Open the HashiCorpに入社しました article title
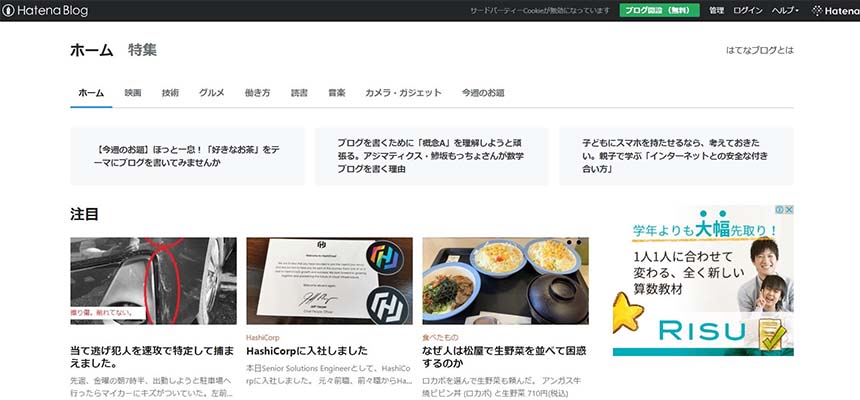The width and height of the screenshot is (860, 400). pyautogui.click(x=306, y=352)
